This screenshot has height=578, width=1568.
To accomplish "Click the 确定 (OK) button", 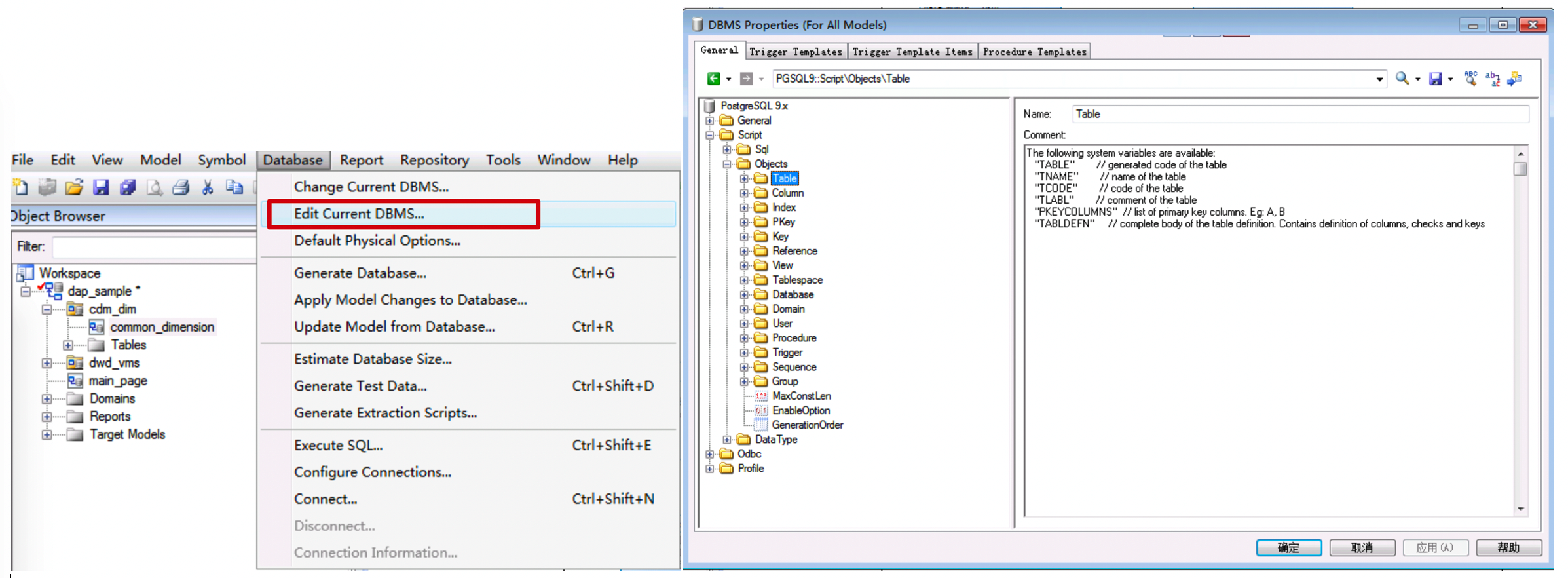I will [x=1288, y=548].
